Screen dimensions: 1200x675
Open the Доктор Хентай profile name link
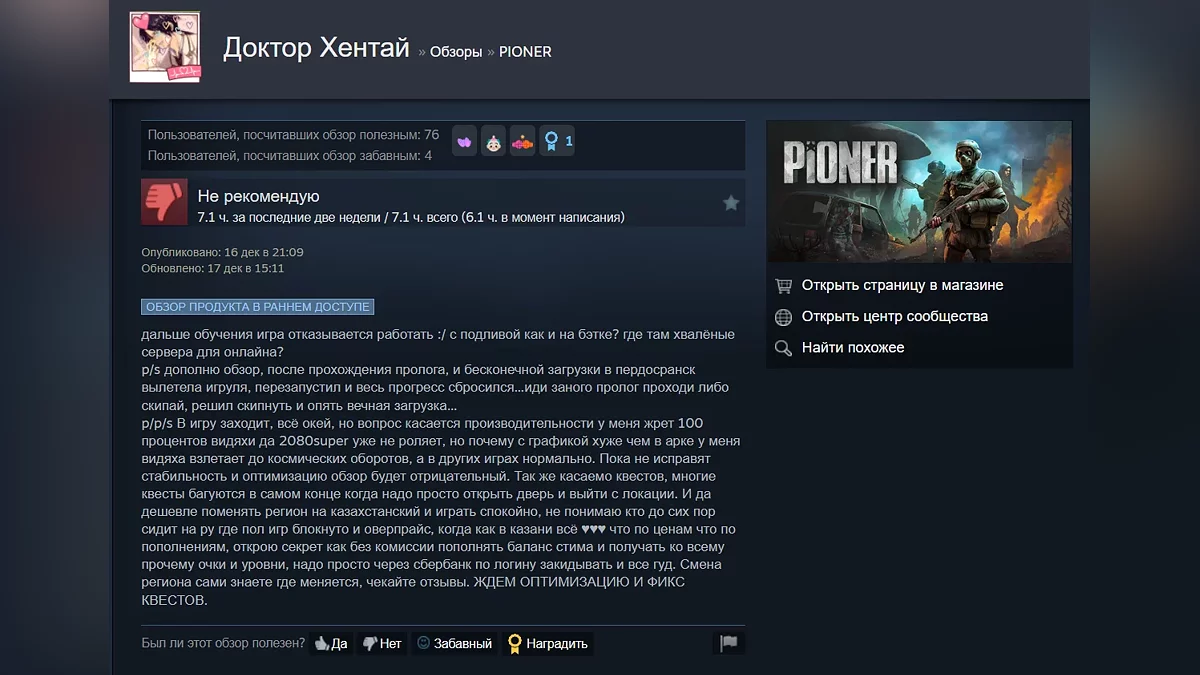[316, 48]
